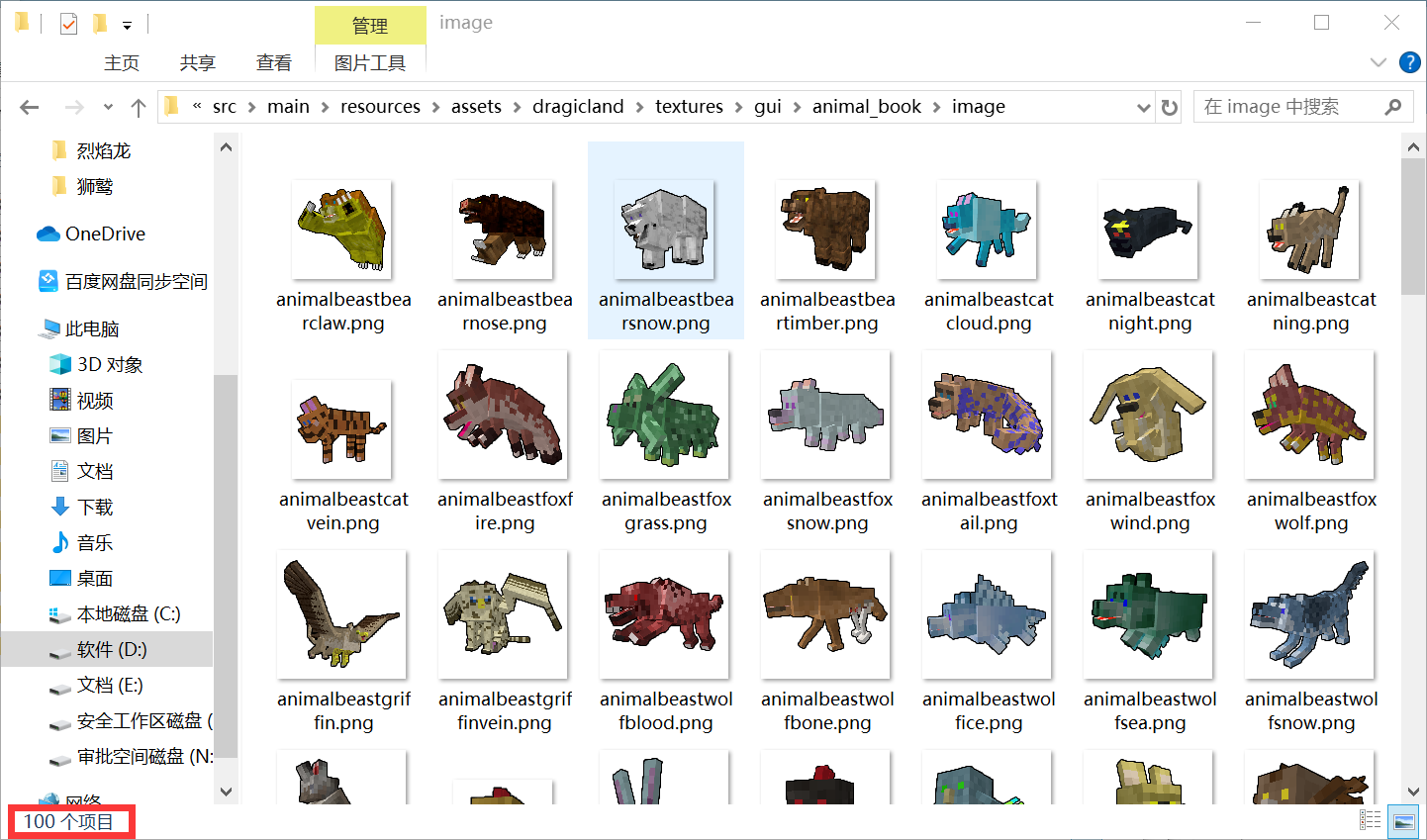Click textures breadcrumb segment
Image resolution: width=1427 pixels, height=840 pixels.
[x=689, y=107]
